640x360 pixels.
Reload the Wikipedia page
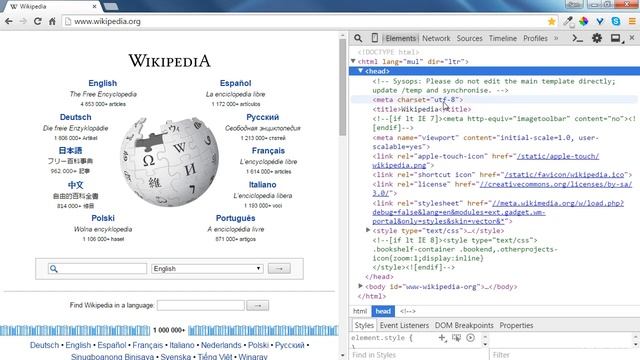[38, 21]
